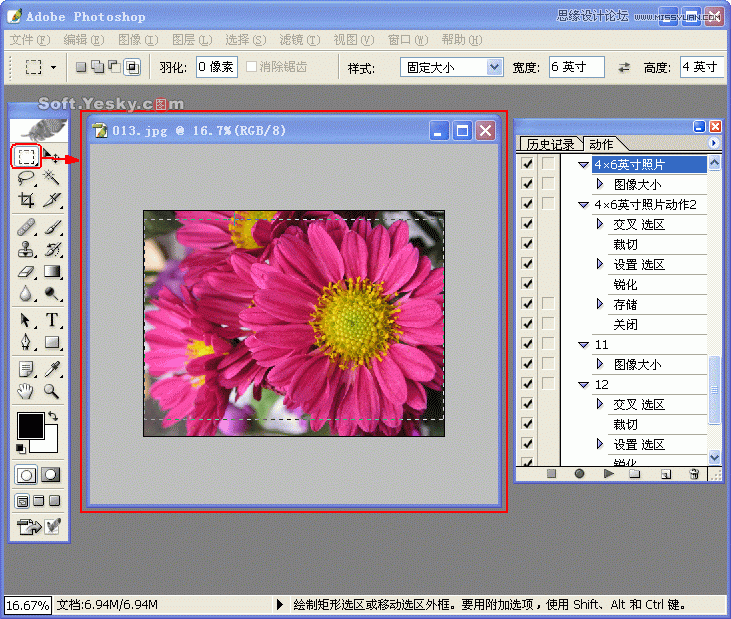Viewport: 731px width, 619px height.
Task: Toggle checkbox for 4×6英寸照片 action
Action: pyautogui.click(x=527, y=164)
